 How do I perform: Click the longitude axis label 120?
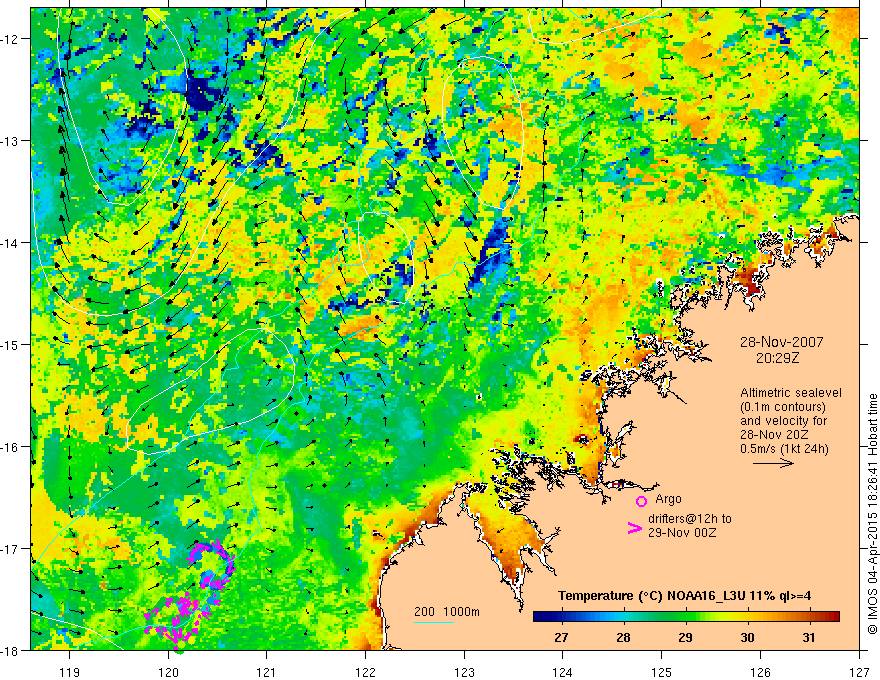(x=168, y=672)
